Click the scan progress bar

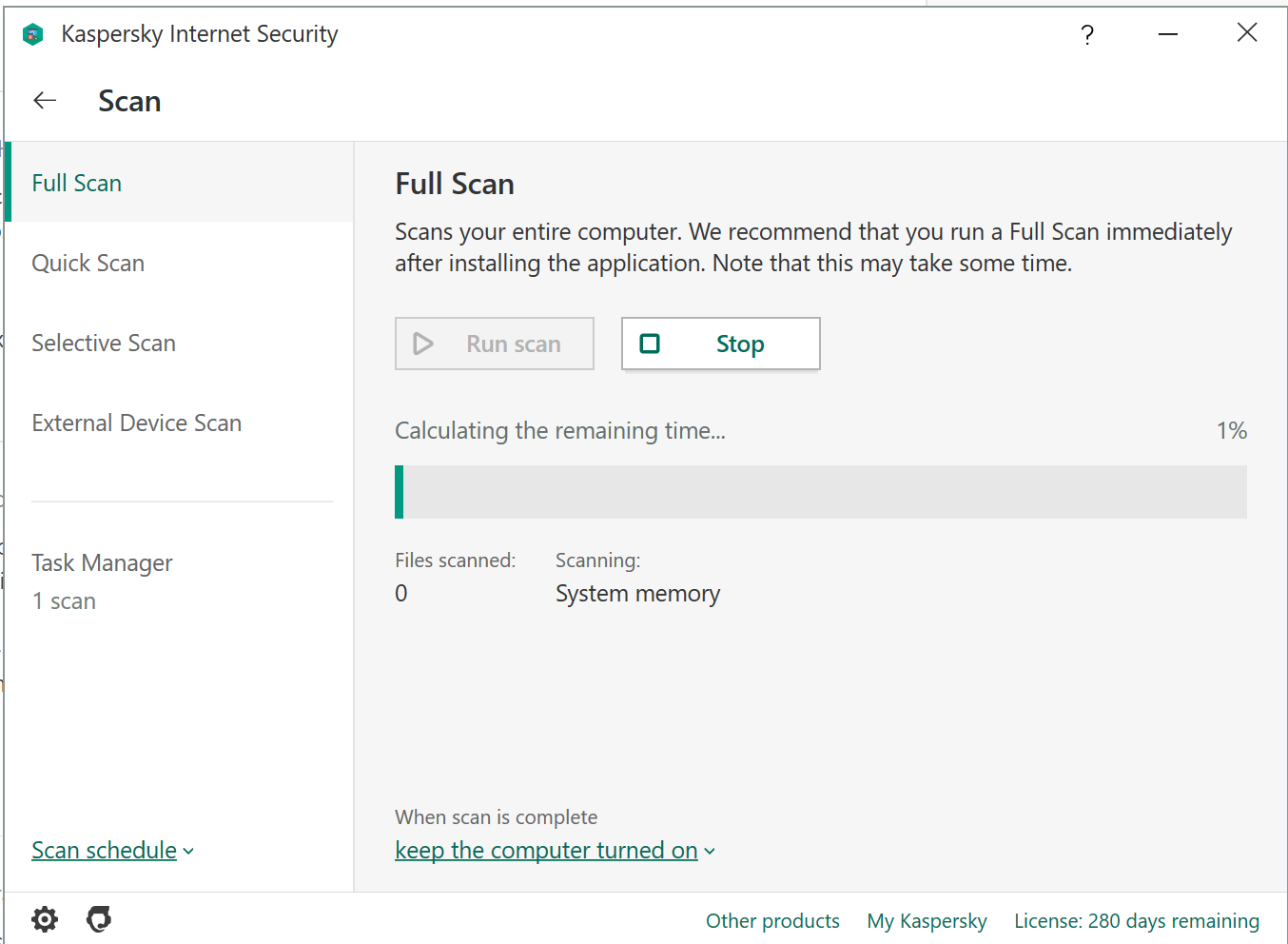(821, 492)
